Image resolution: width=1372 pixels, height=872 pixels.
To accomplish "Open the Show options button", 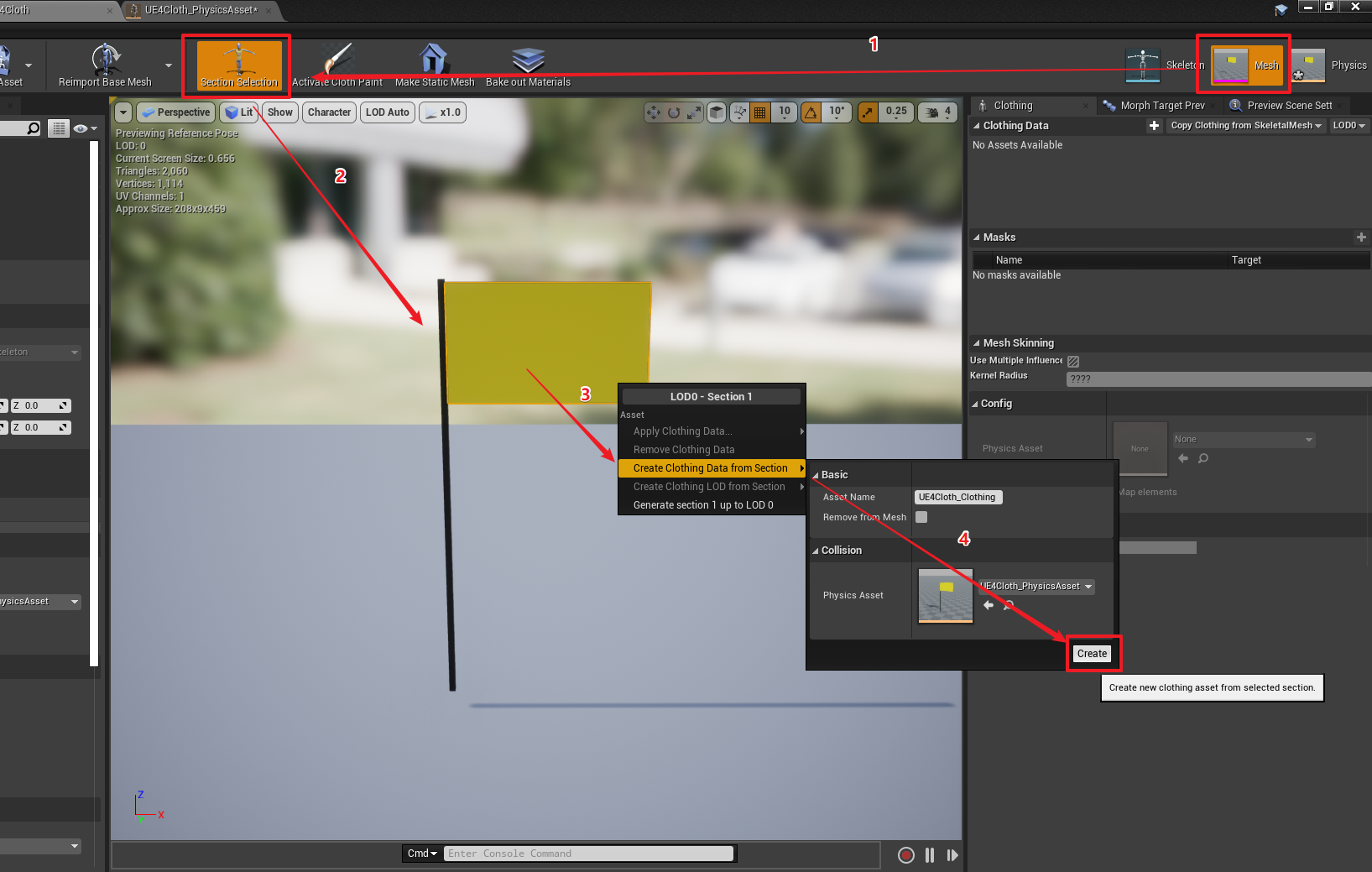I will coord(280,112).
